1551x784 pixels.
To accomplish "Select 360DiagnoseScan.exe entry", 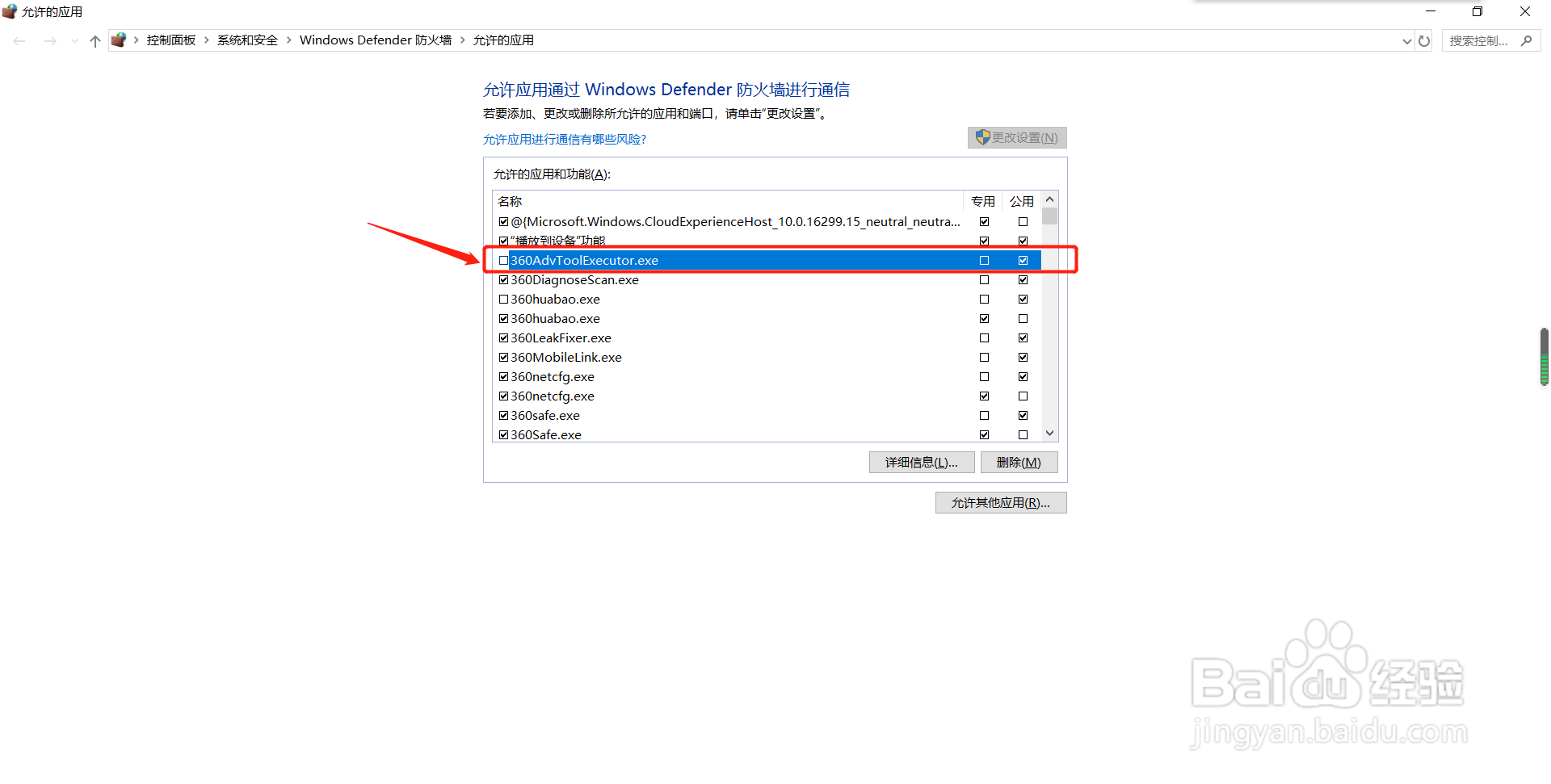I will click(x=574, y=280).
